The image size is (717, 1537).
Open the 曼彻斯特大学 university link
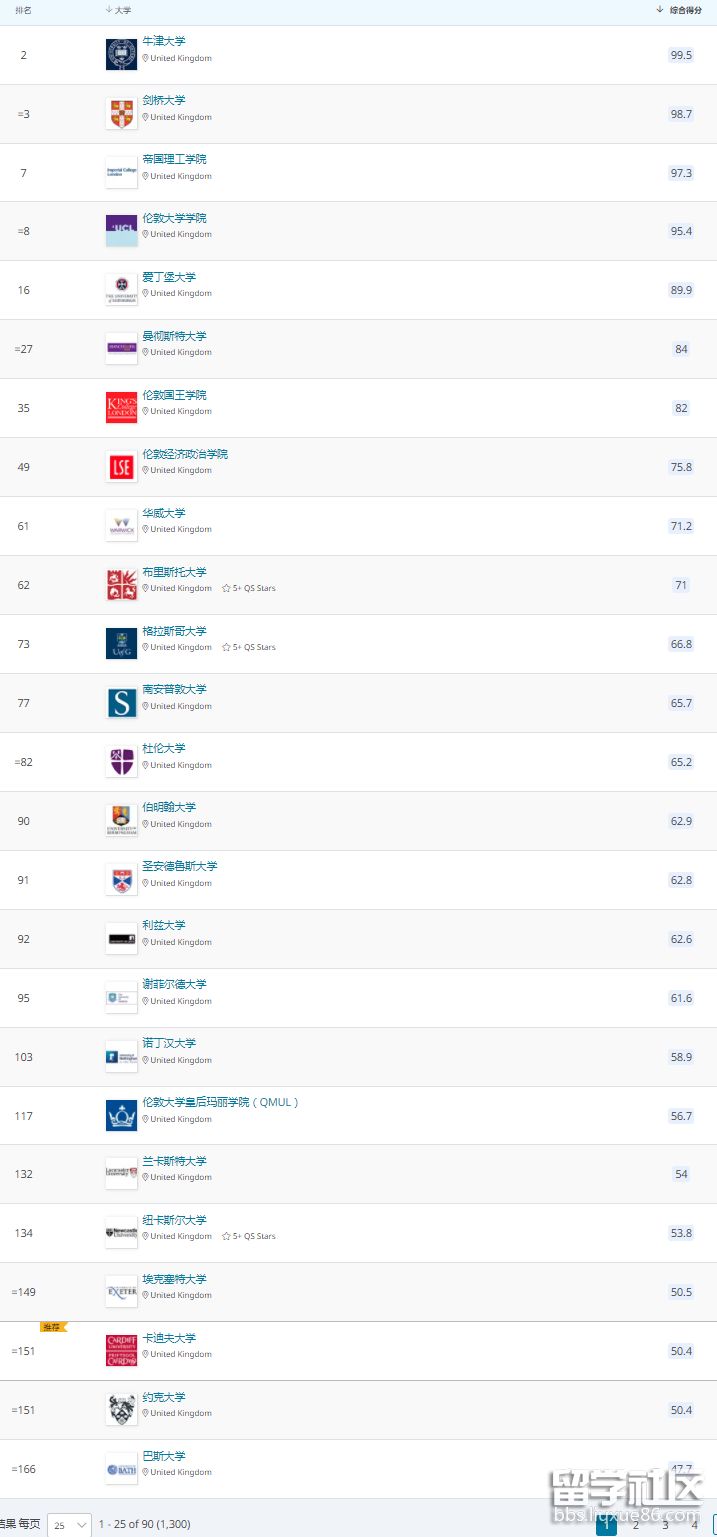(174, 336)
